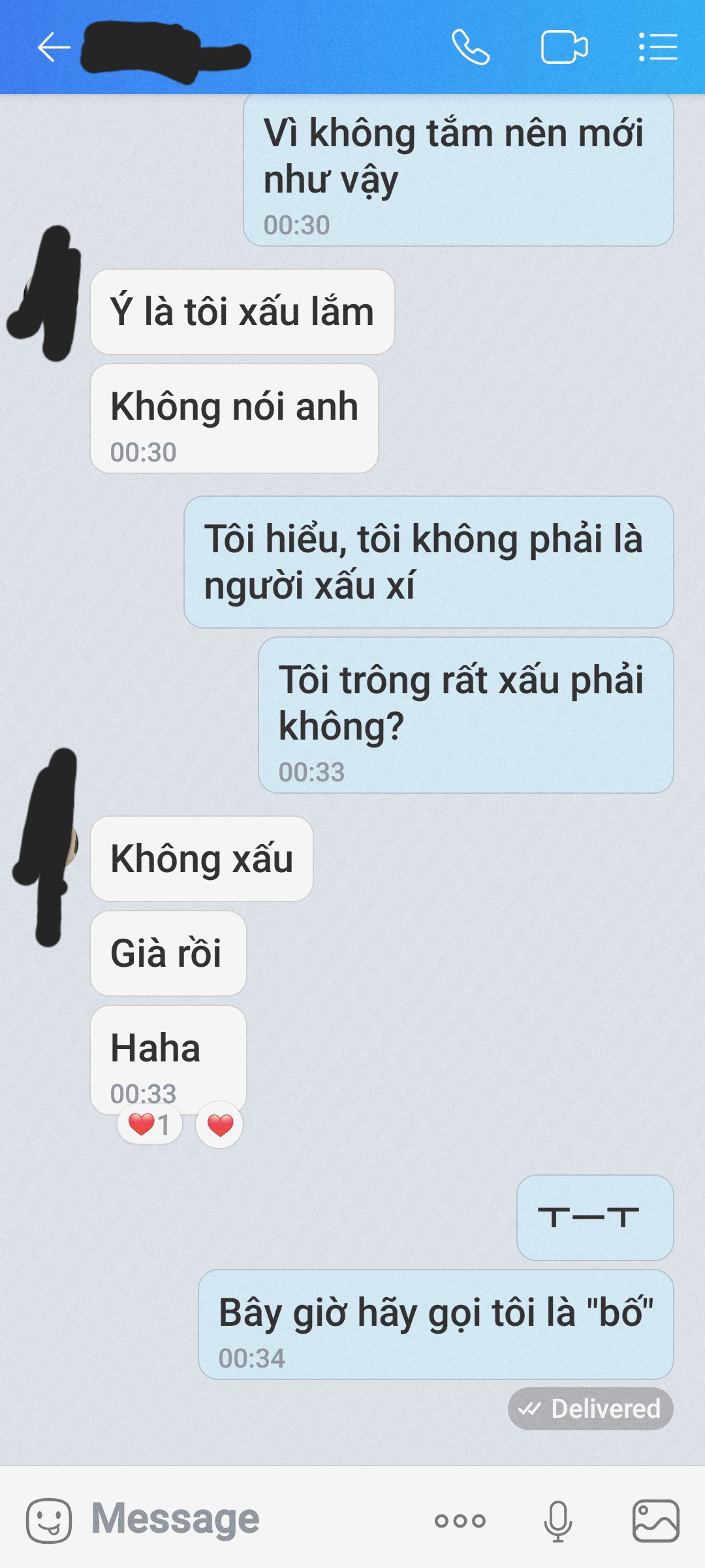This screenshot has width=705, height=1568.
Task: Tap the back arrow icon
Action: [54, 48]
